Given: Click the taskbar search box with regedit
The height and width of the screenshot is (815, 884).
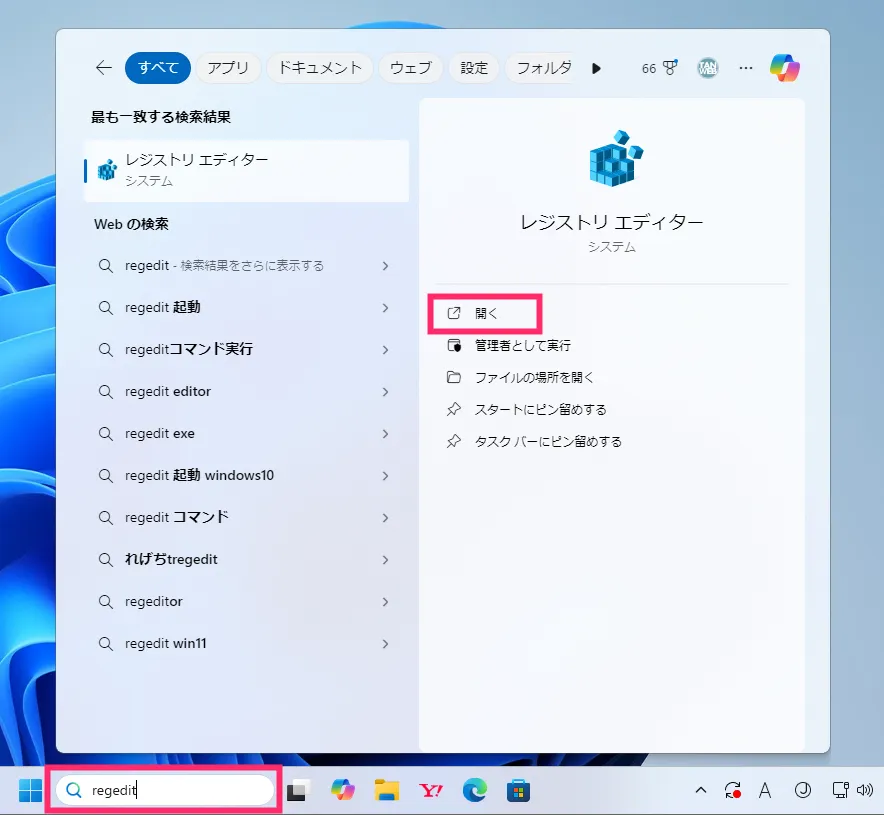Looking at the screenshot, I should coord(165,790).
